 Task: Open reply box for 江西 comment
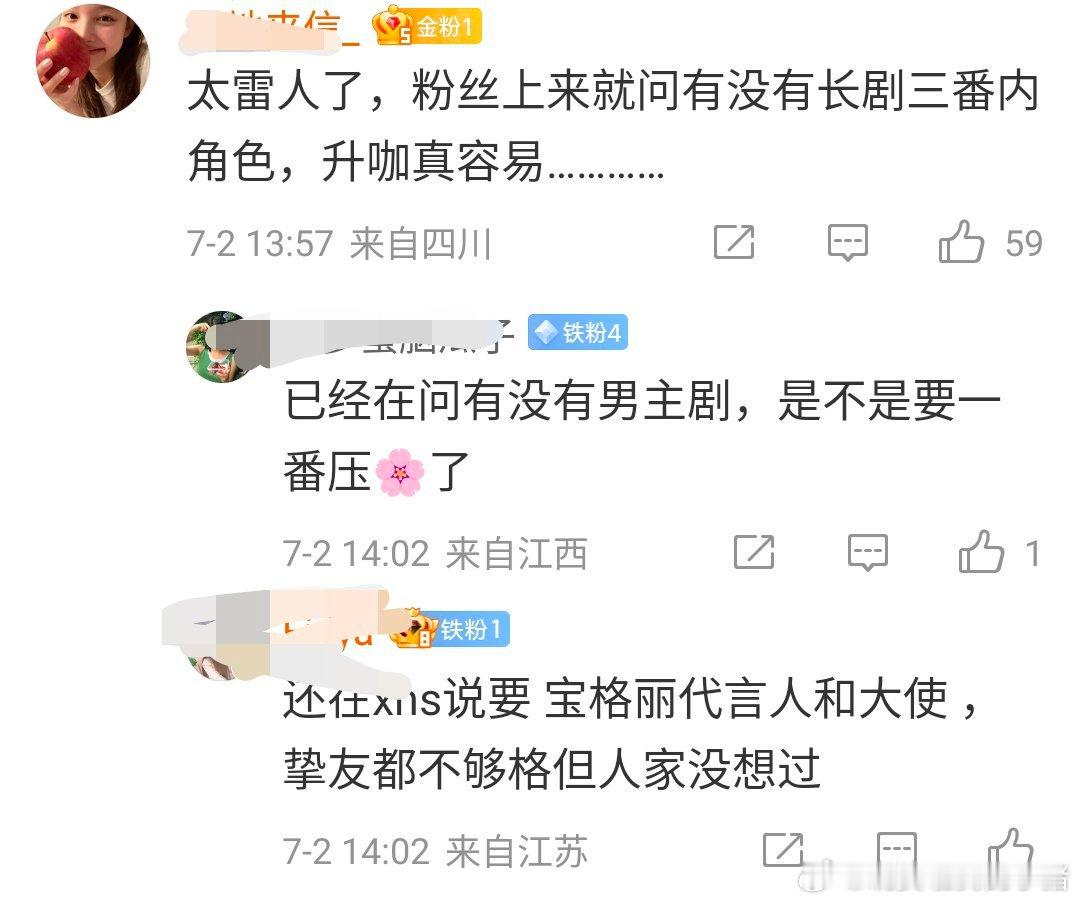click(867, 552)
